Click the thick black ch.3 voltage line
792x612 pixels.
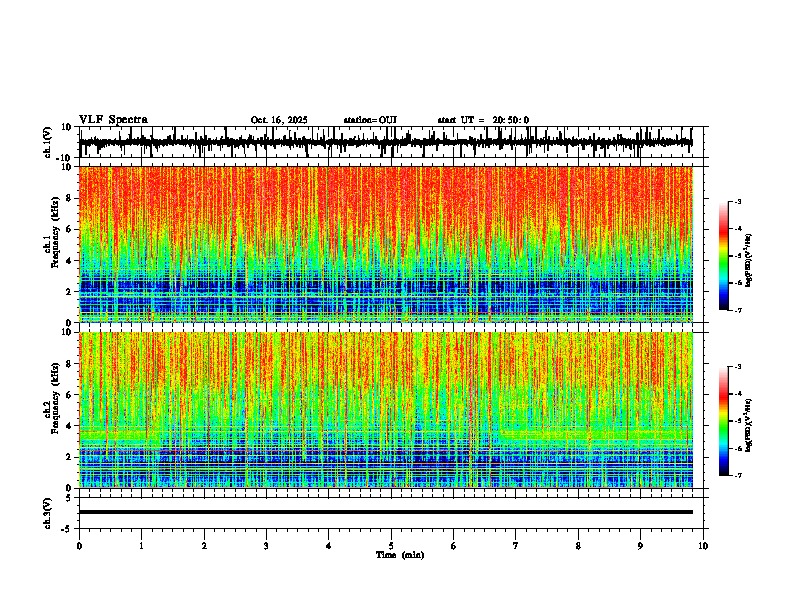point(386,512)
